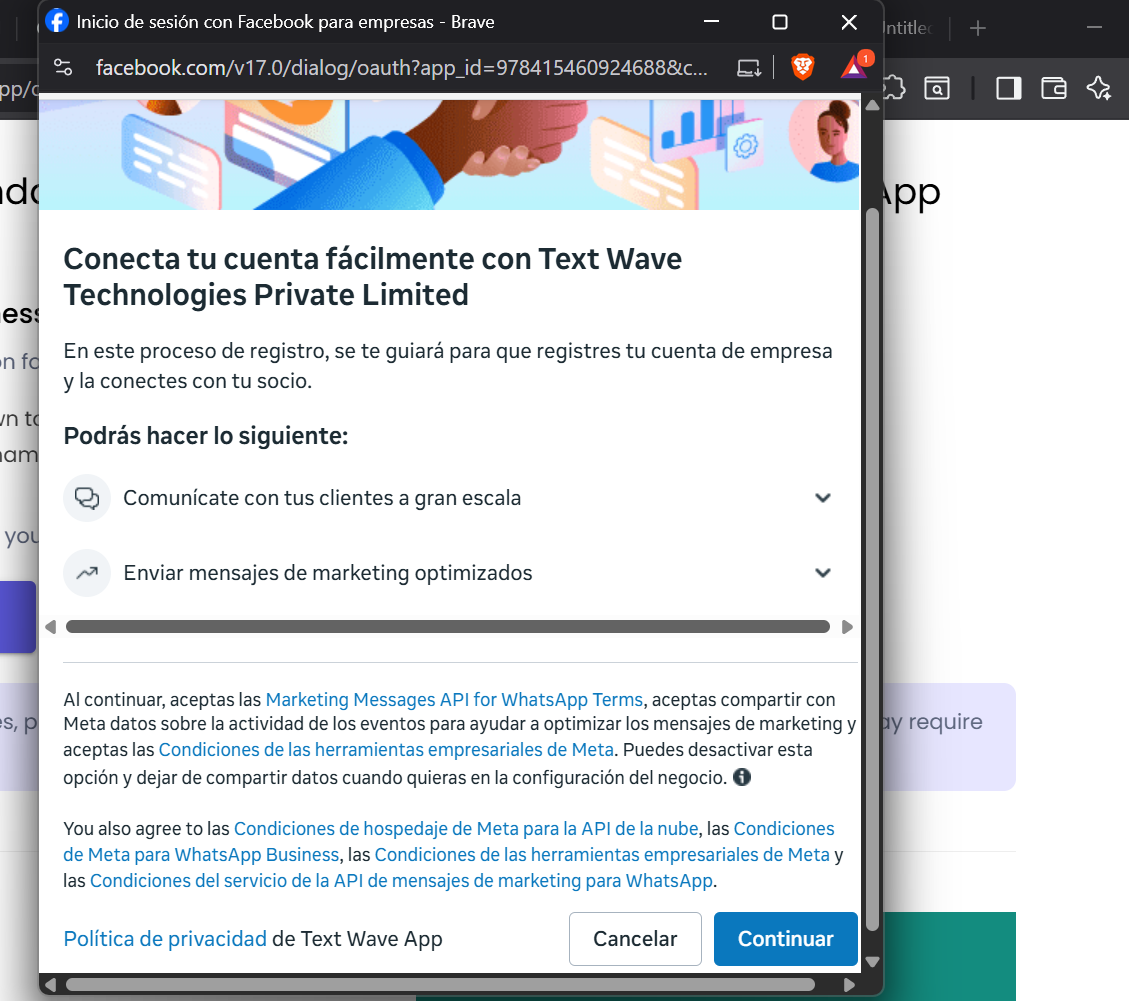Screen dimensions: 1129x1001
Task: Click the install app icon in address bar
Action: click(x=748, y=67)
